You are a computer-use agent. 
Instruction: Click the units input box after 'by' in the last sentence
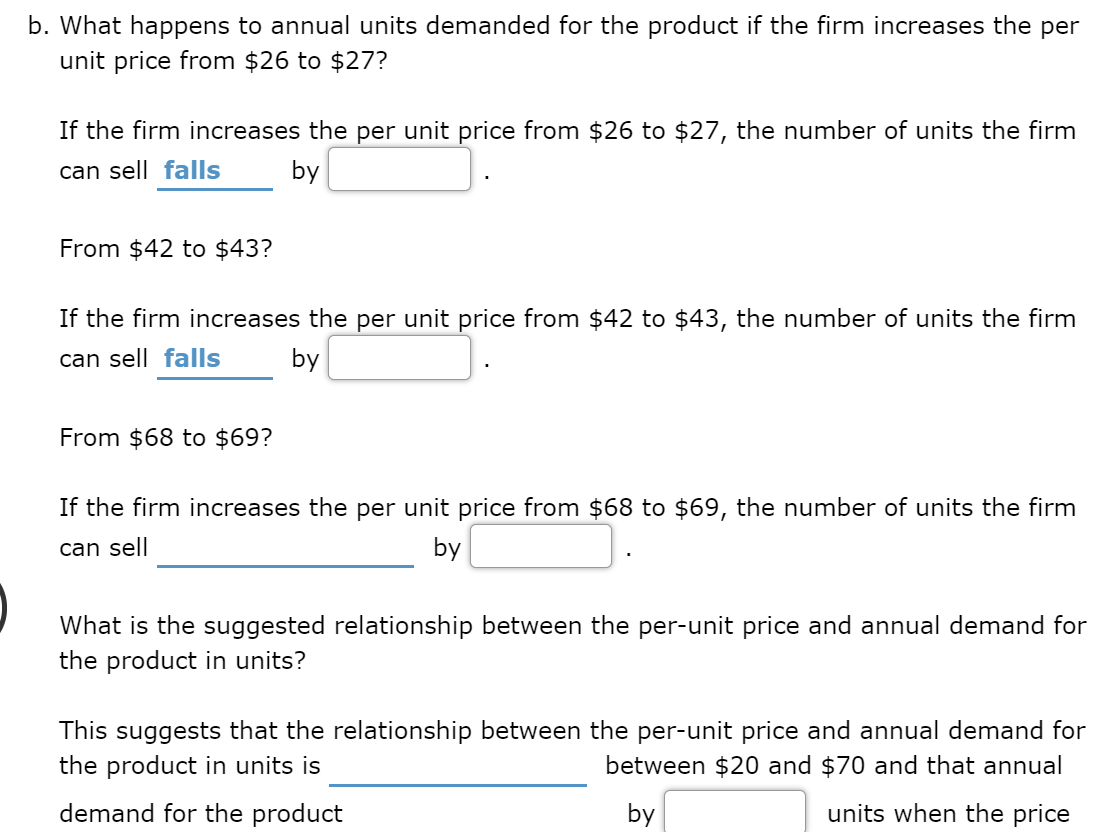point(737,813)
